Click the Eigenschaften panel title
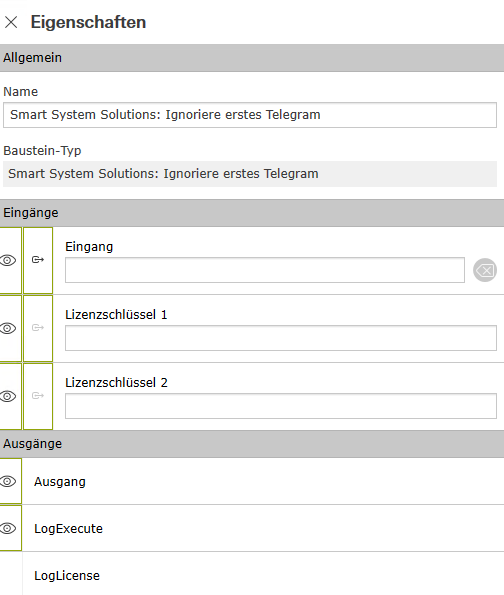 click(x=88, y=22)
